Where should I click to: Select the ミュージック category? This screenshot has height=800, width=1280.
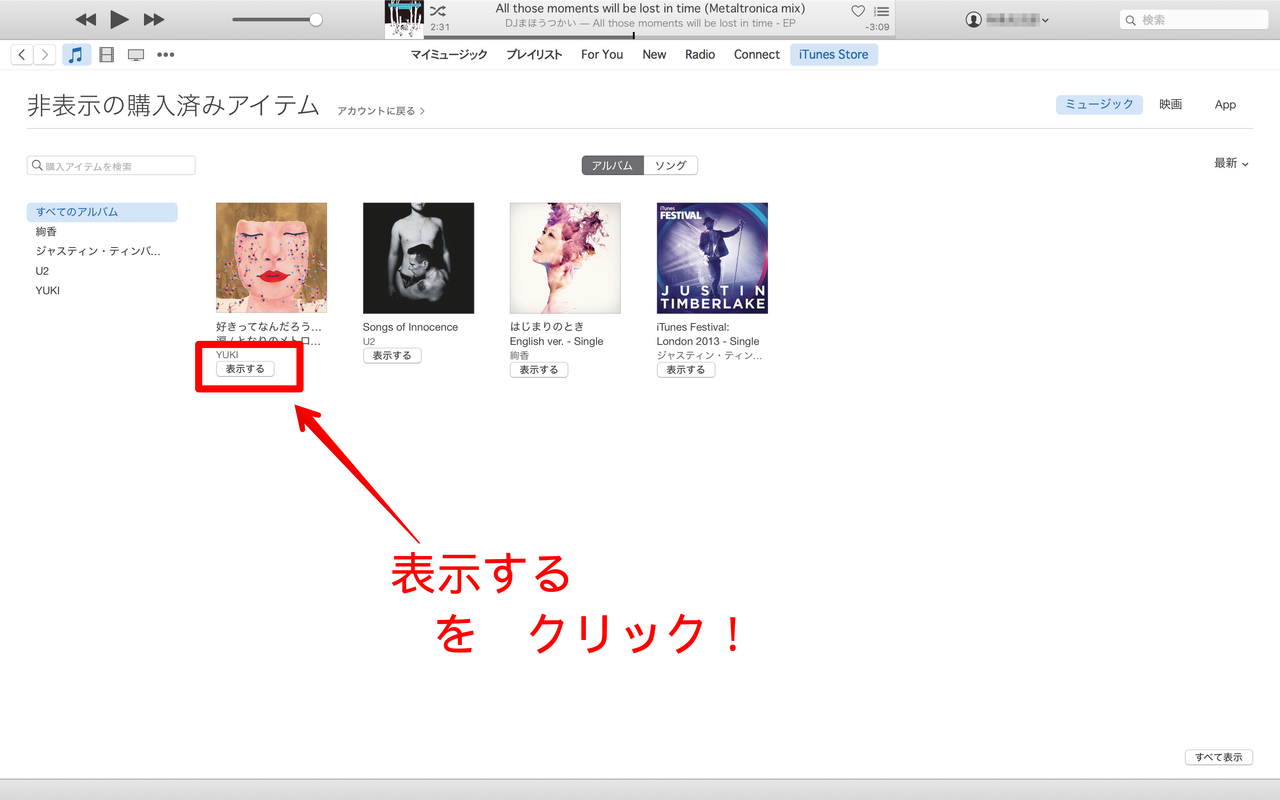(1099, 104)
